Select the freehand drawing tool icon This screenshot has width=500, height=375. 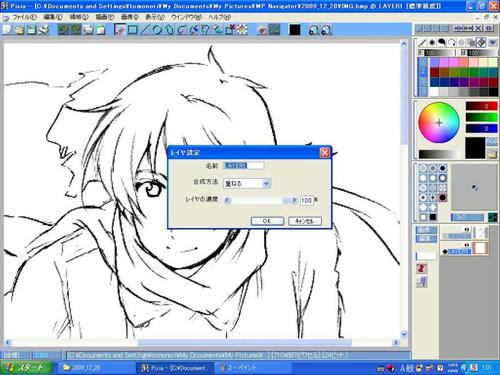[x=120, y=30]
